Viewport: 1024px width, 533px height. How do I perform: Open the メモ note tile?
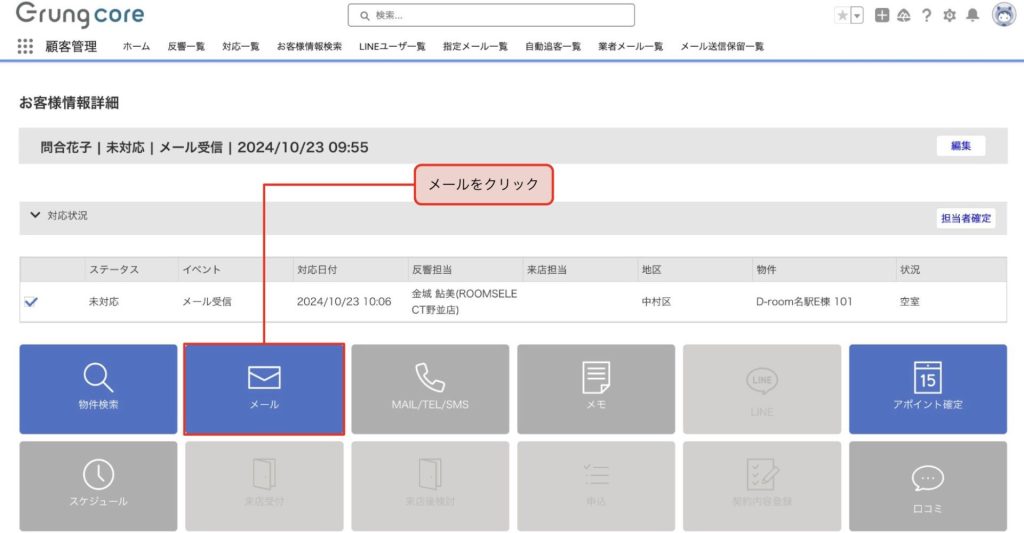pos(596,388)
